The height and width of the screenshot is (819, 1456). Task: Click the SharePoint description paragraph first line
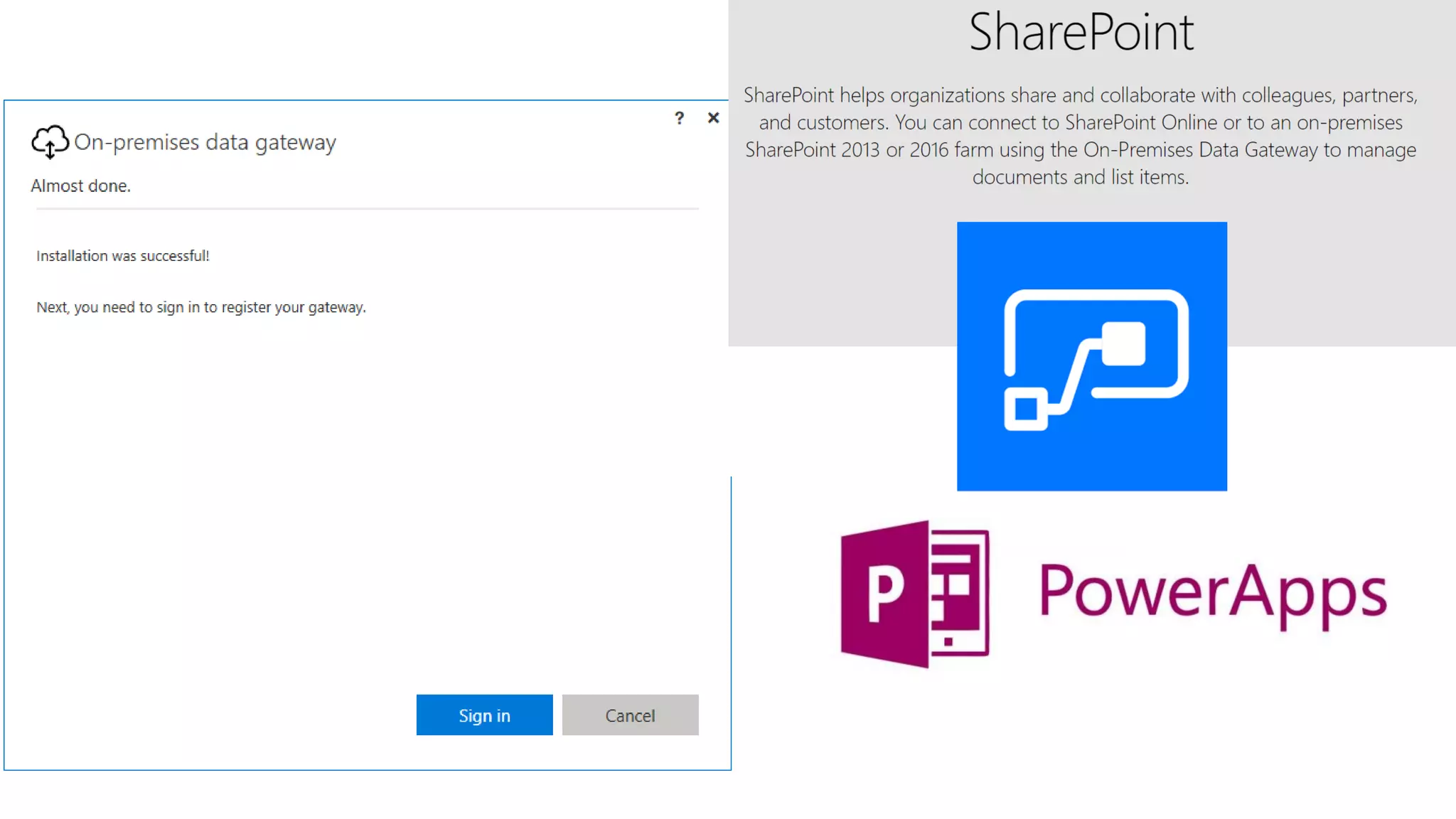tap(1081, 95)
